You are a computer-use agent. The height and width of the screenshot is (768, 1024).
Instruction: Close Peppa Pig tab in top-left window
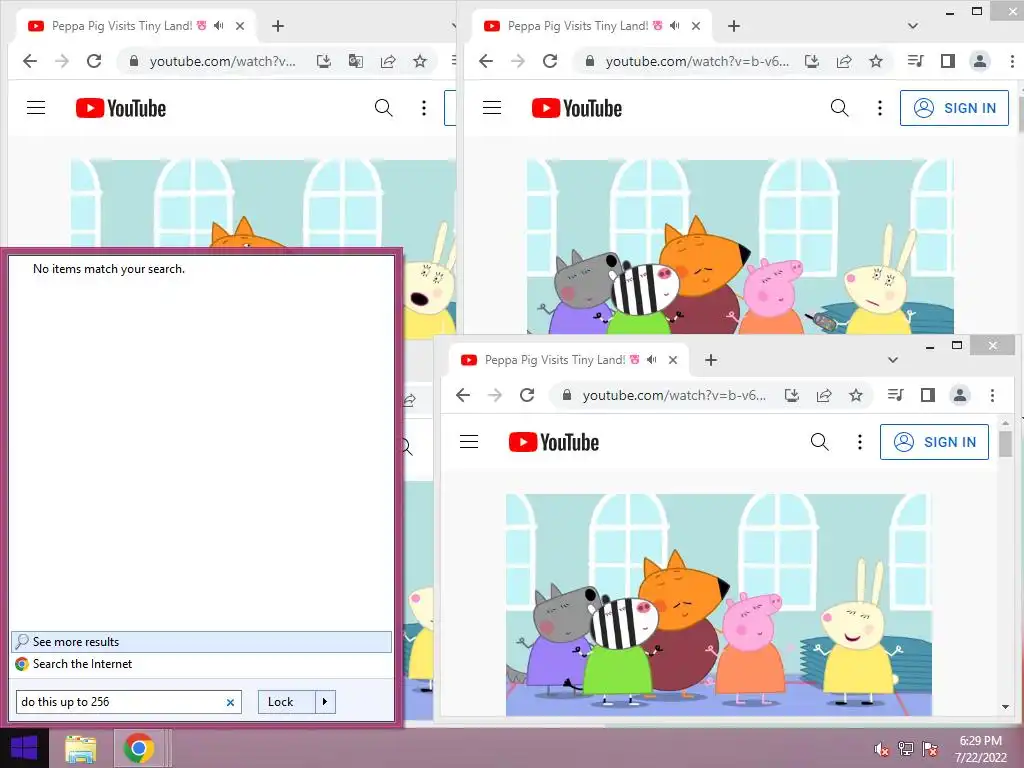coord(240,26)
